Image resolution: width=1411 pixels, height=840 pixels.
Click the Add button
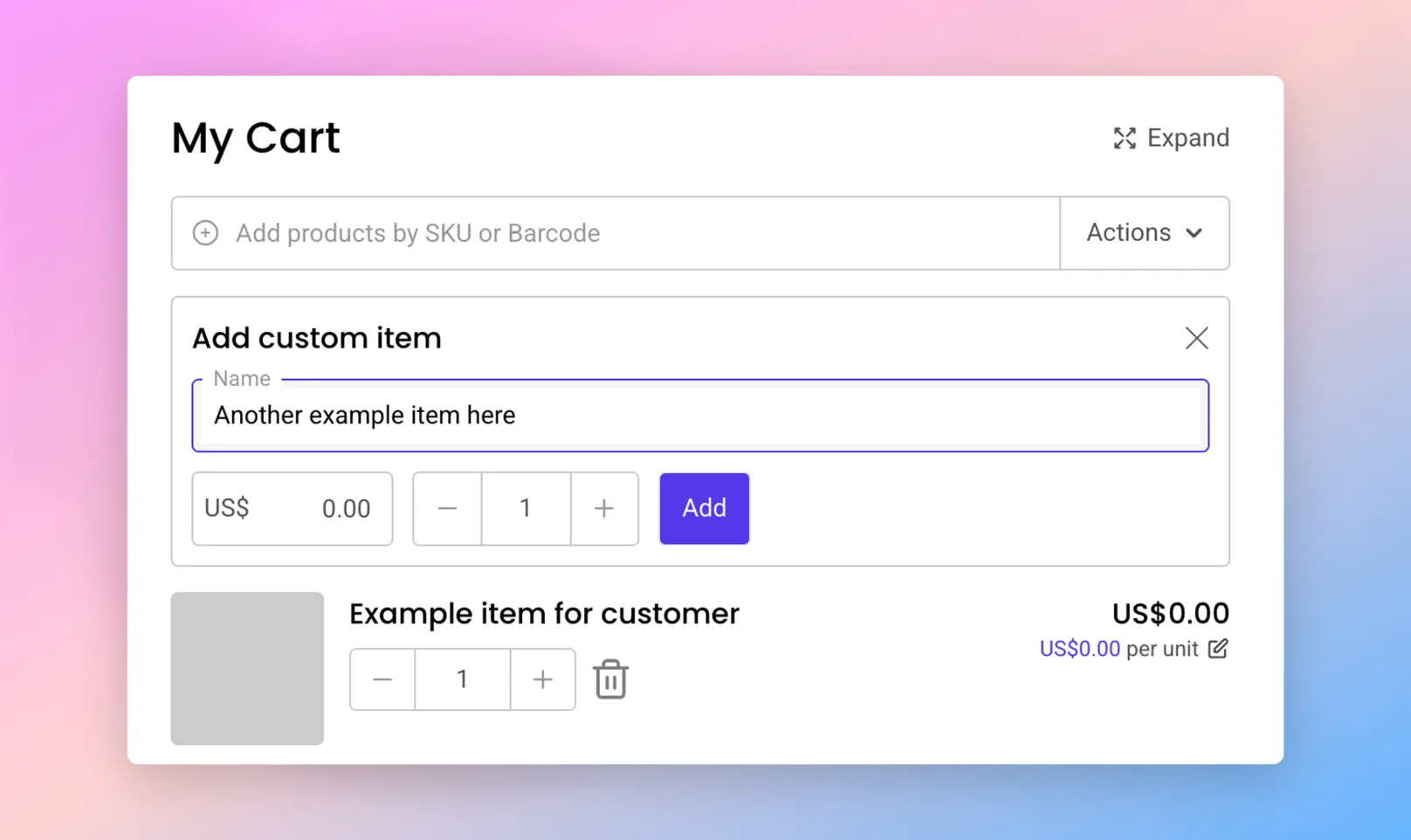705,509
